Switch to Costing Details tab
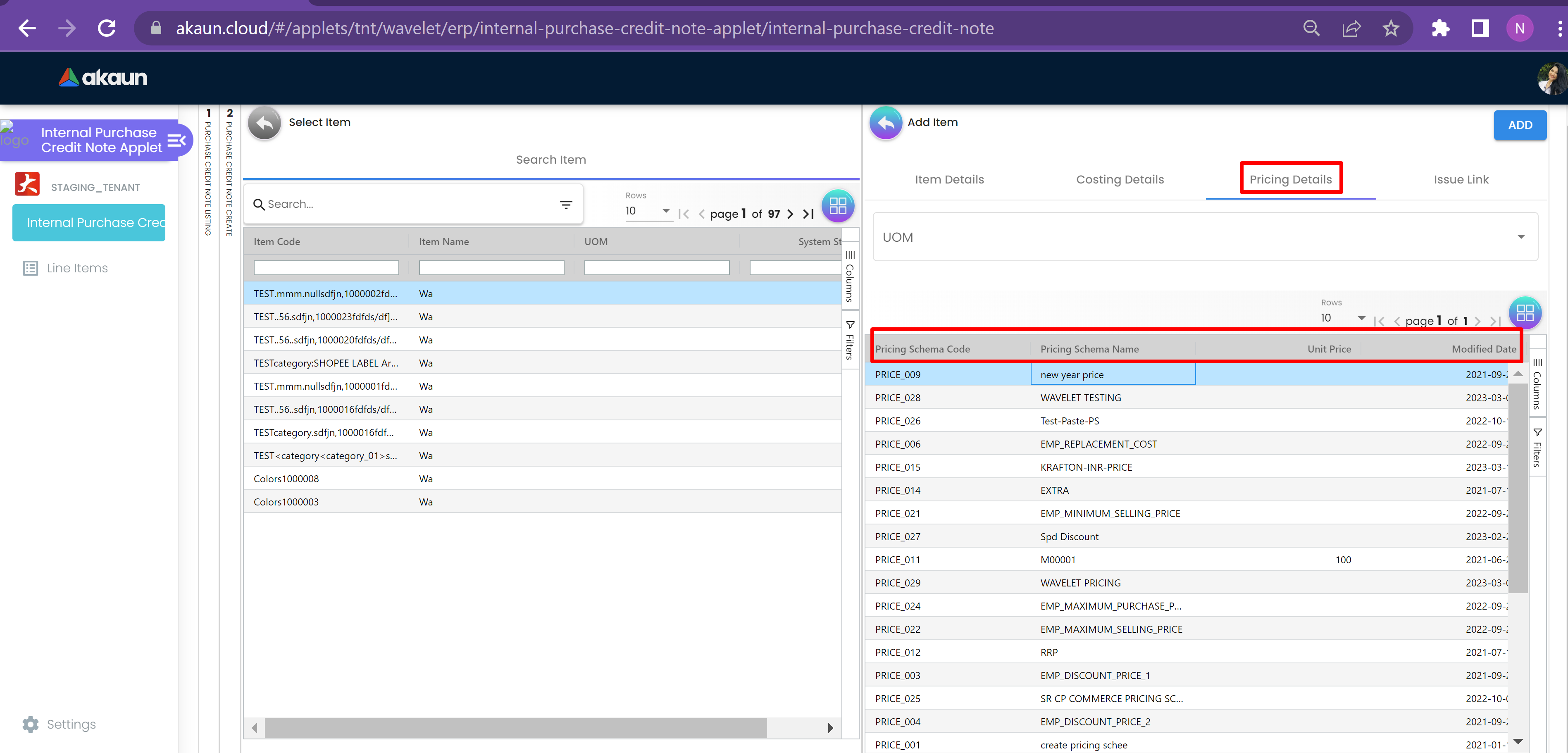Viewport: 1568px width, 753px height. point(1120,180)
